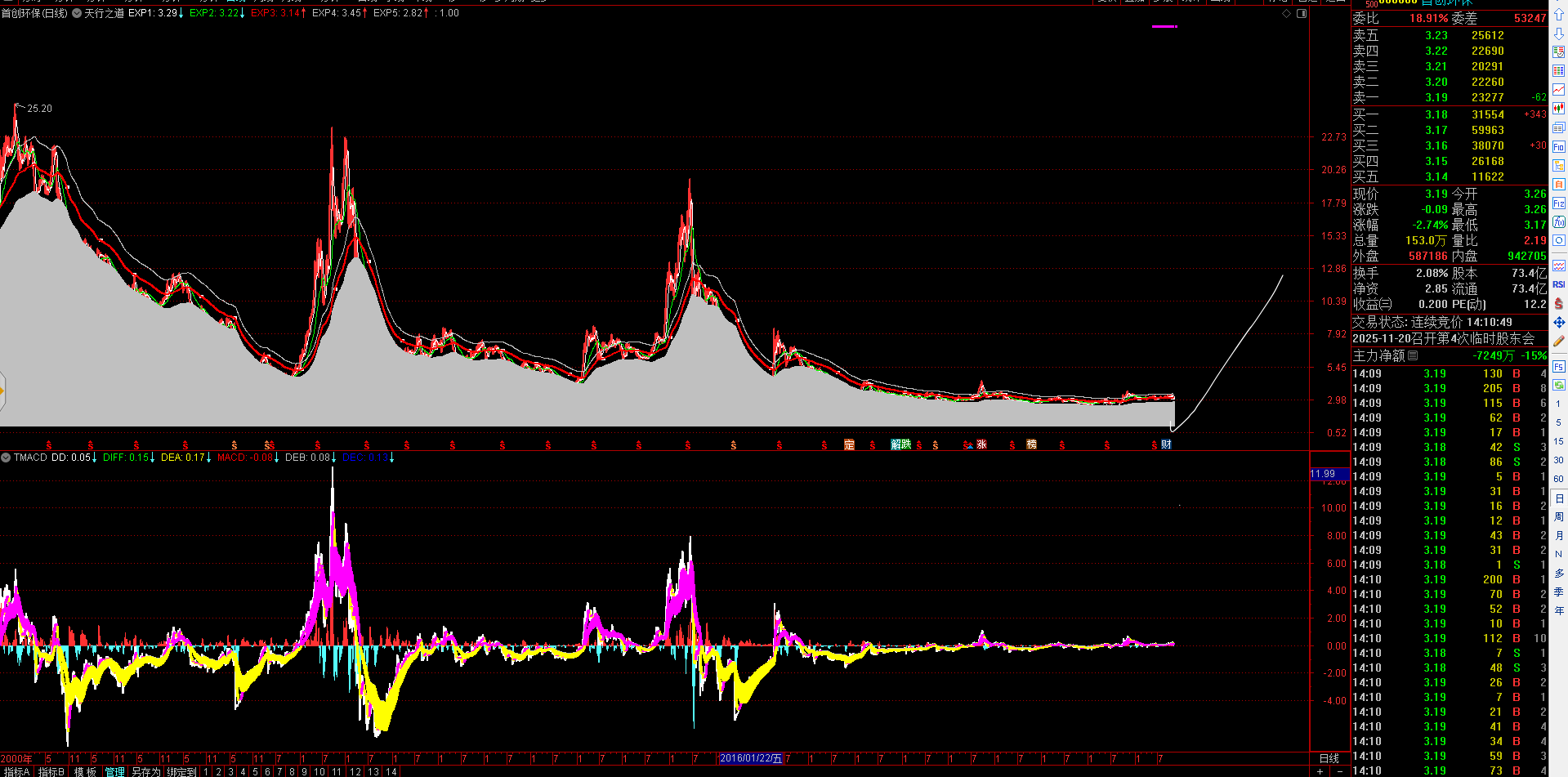Open the 多 multi-period option
The image size is (1568, 777).
pos(1558,573)
